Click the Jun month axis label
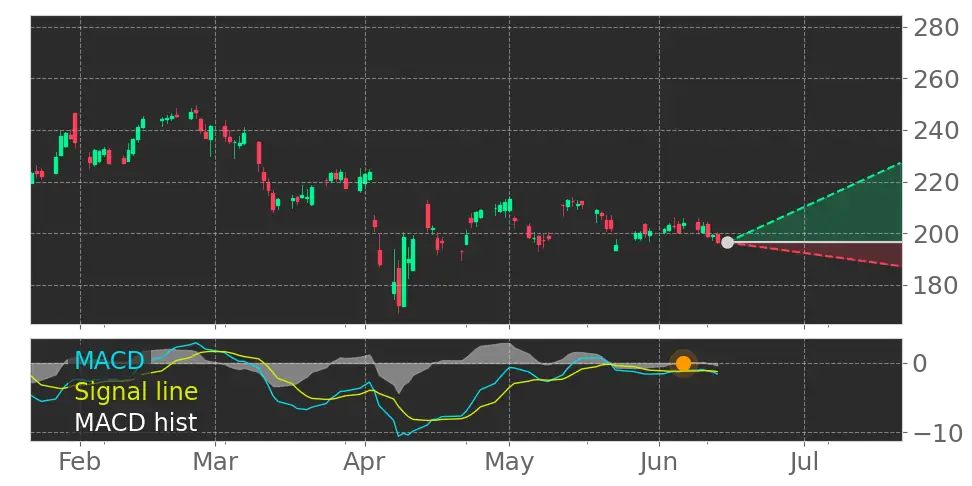Image resolution: width=972 pixels, height=486 pixels. click(659, 462)
